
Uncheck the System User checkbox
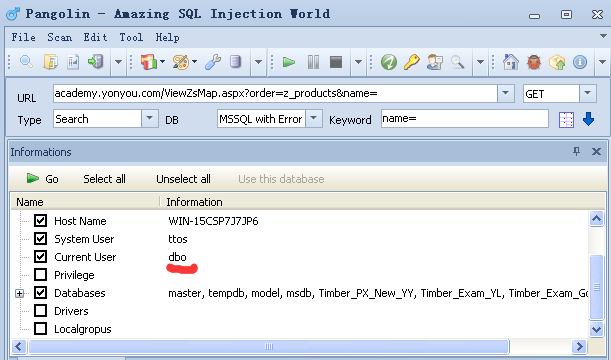(x=41, y=238)
